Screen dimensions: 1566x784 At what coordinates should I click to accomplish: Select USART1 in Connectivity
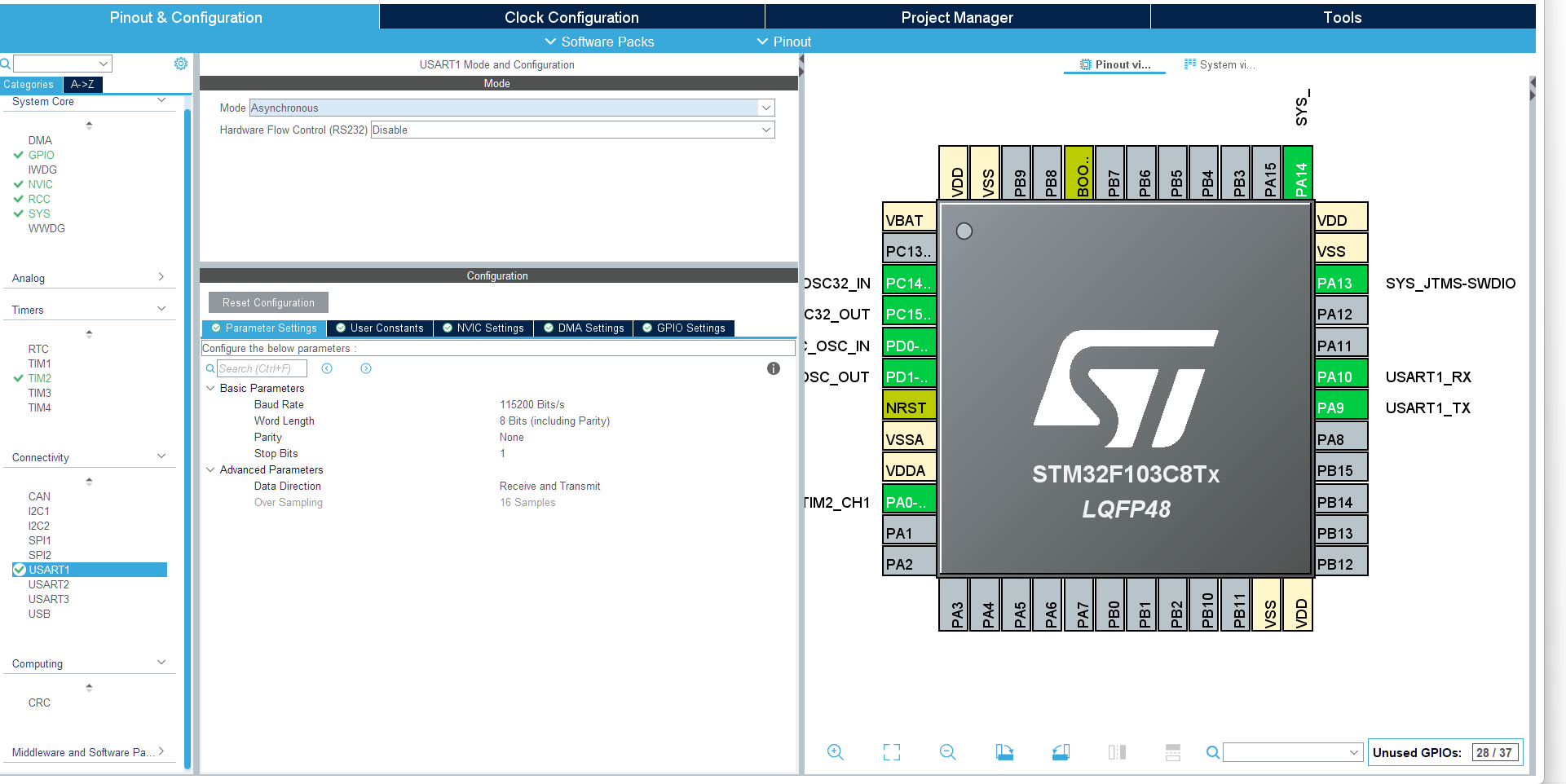90,570
